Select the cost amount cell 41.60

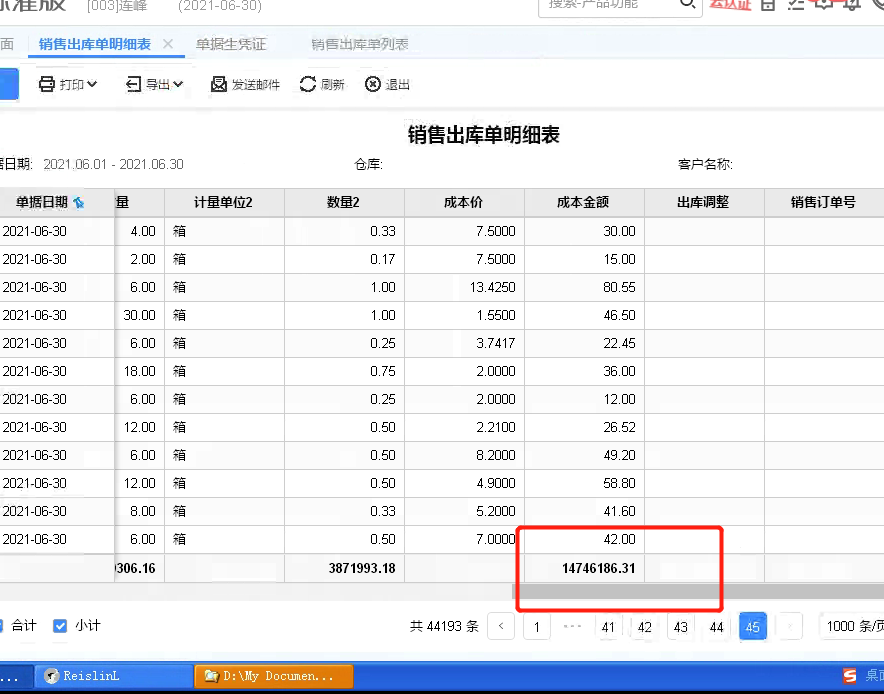pyautogui.click(x=585, y=511)
